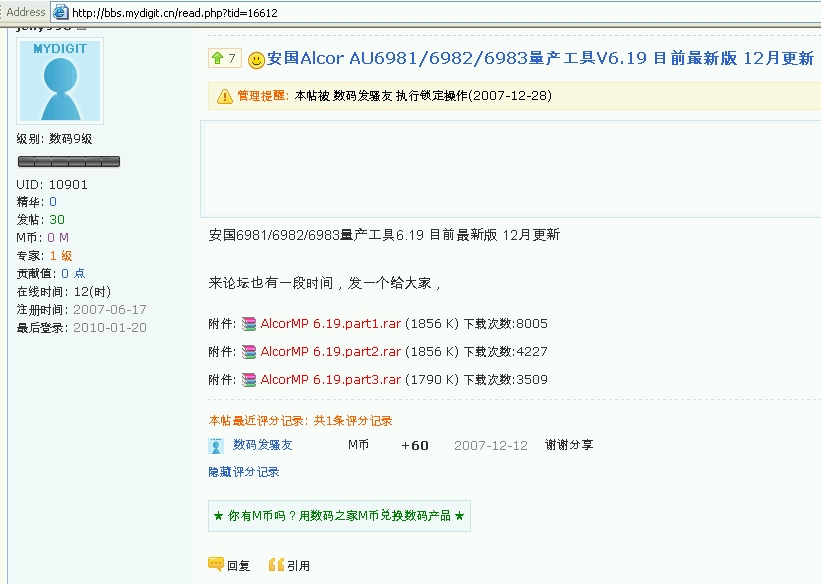Click the UID: 10901 text
This screenshot has height=584, width=821.
52,184
